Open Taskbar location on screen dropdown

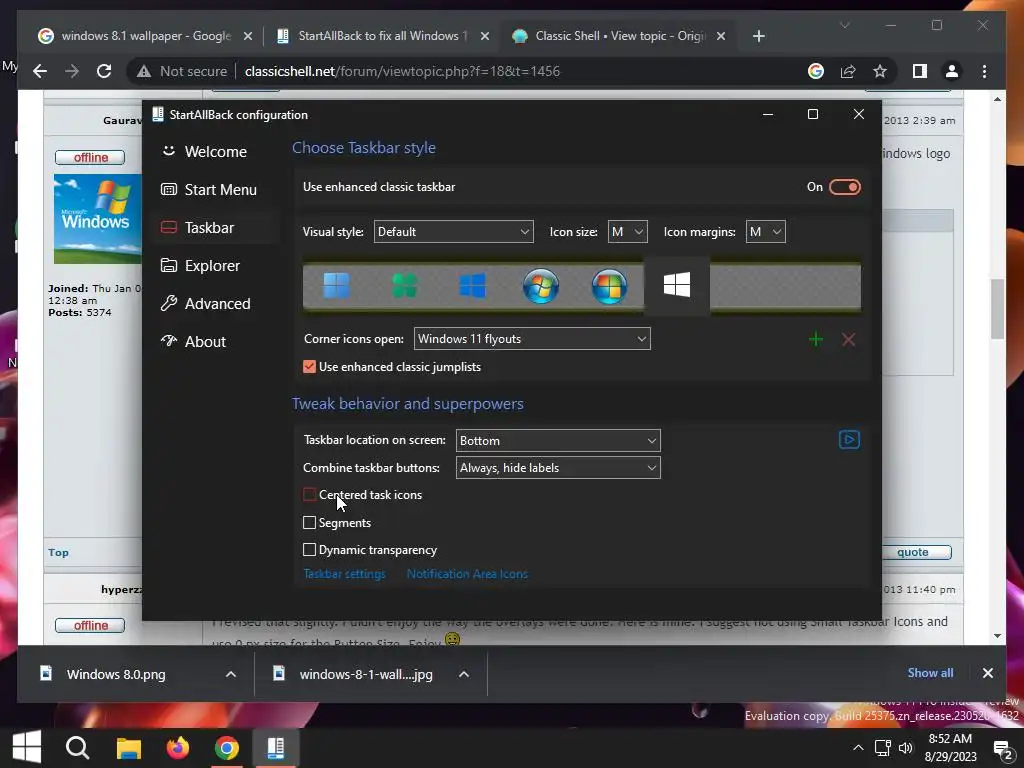click(x=558, y=441)
